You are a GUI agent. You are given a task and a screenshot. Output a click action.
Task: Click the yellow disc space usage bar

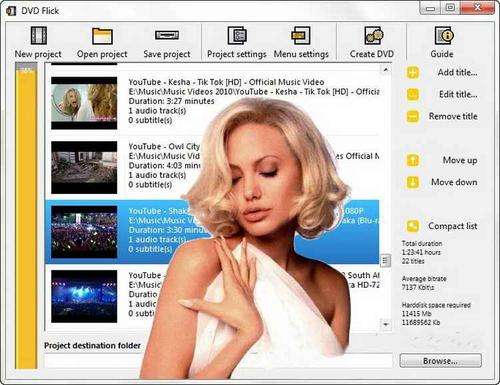pyautogui.click(x=26, y=217)
